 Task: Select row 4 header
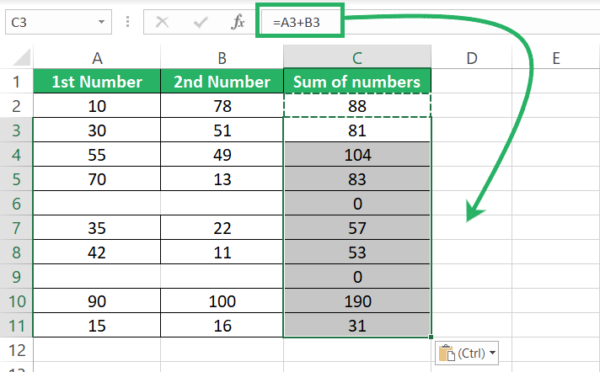tap(16, 155)
